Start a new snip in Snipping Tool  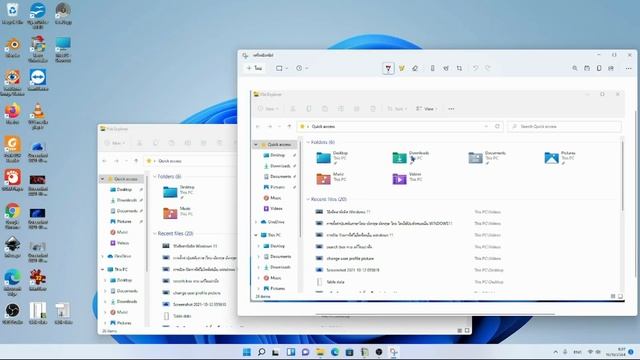coord(254,68)
